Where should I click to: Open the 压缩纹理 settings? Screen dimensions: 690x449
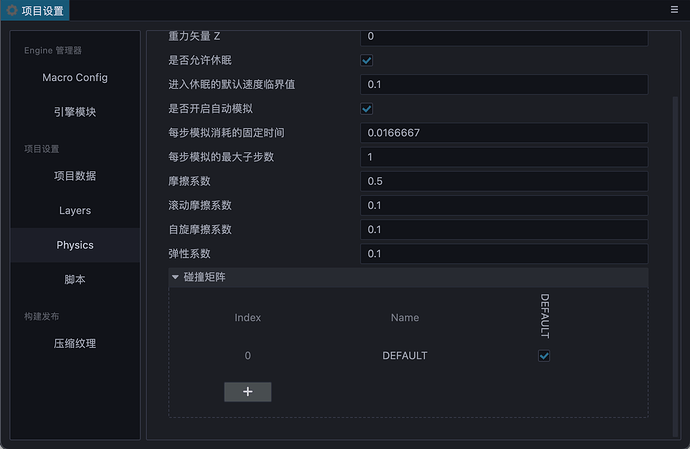pyautogui.click(x=75, y=344)
